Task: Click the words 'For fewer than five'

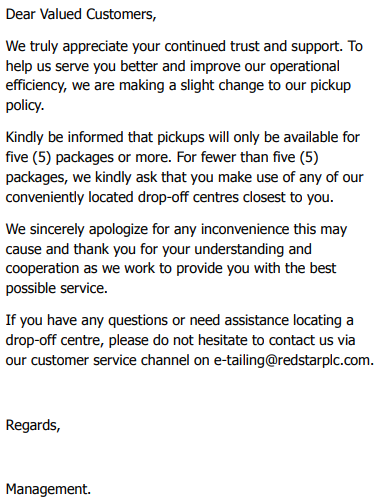Action: pos(236,157)
